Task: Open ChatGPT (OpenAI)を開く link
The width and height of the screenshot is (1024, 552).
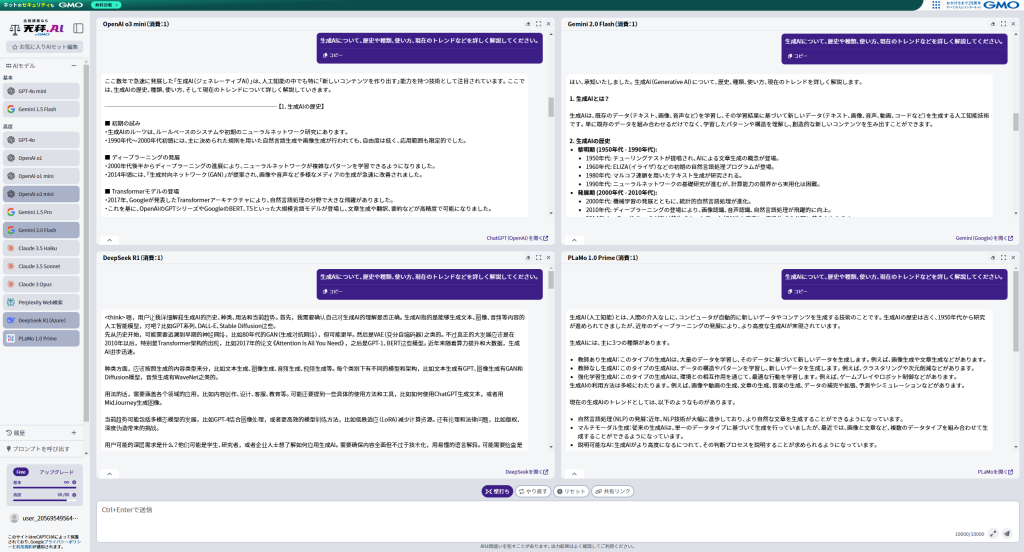Action: click(x=517, y=238)
